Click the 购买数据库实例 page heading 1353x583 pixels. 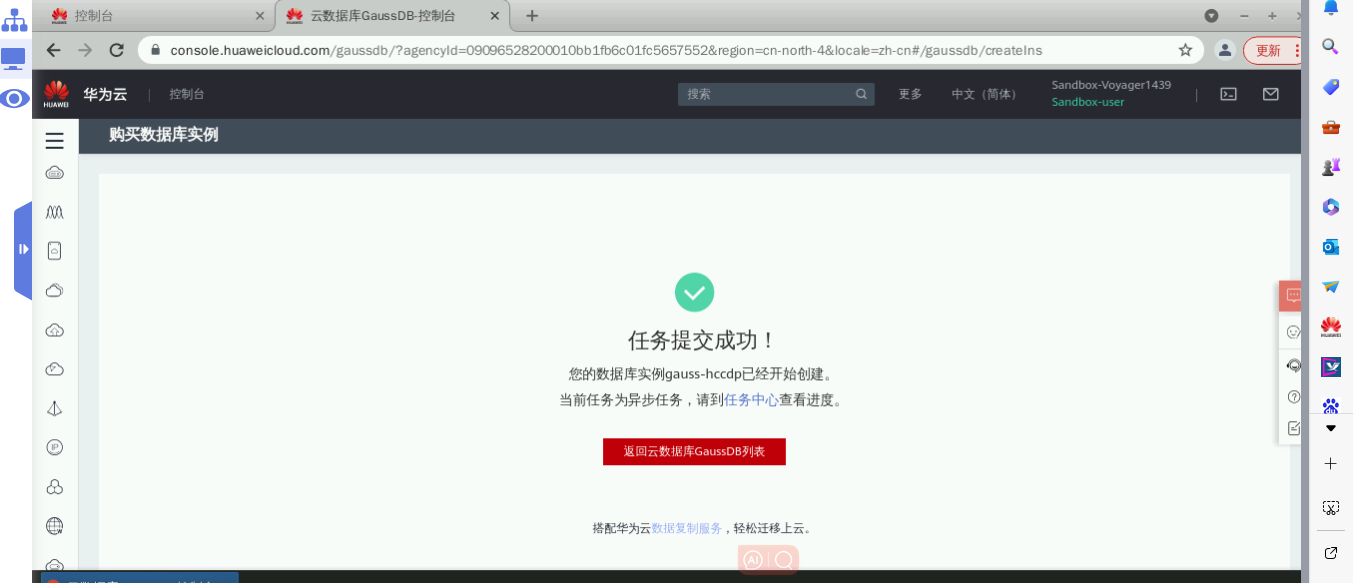click(163, 135)
